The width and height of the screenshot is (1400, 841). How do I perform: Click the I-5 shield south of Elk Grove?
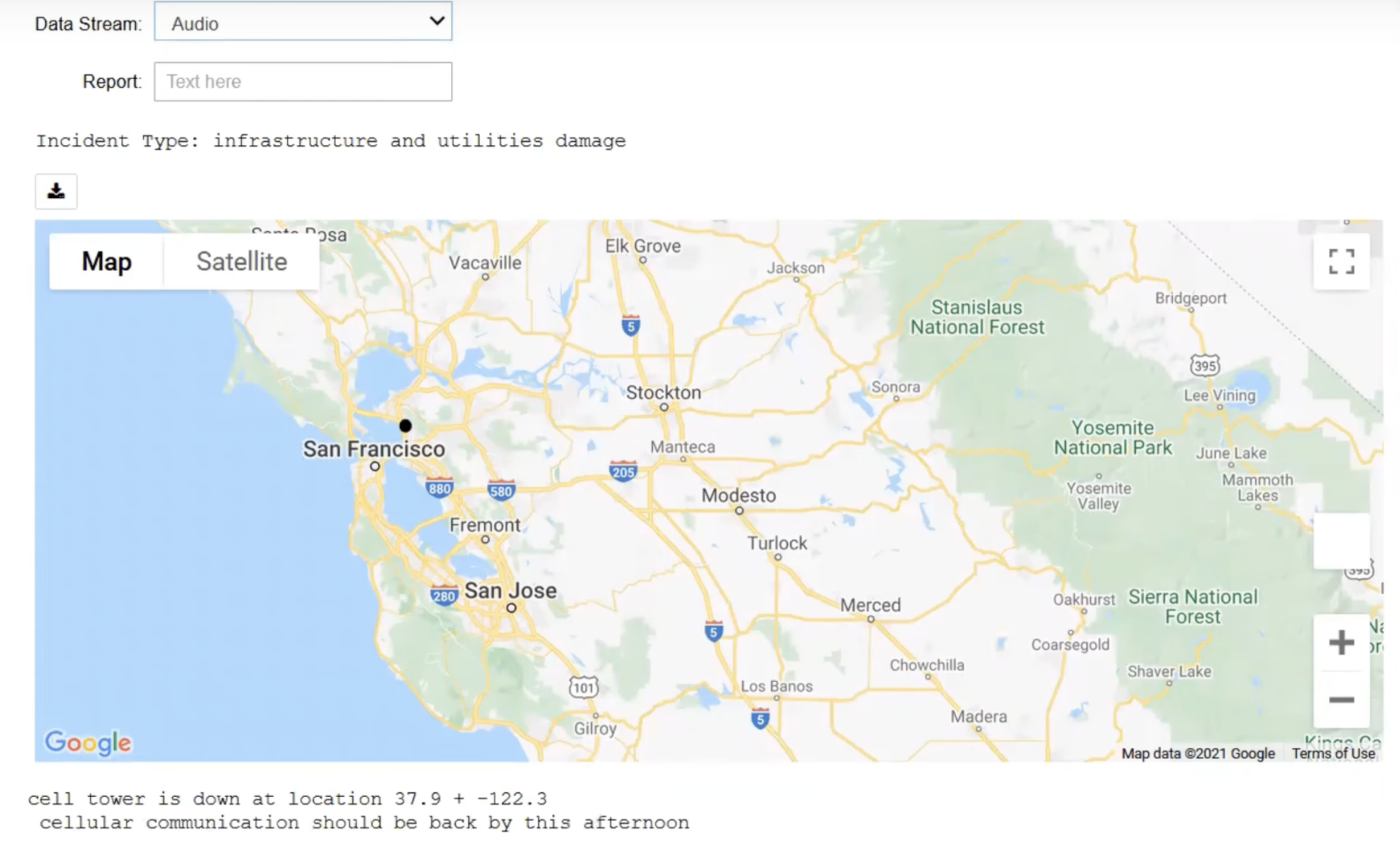point(631,325)
